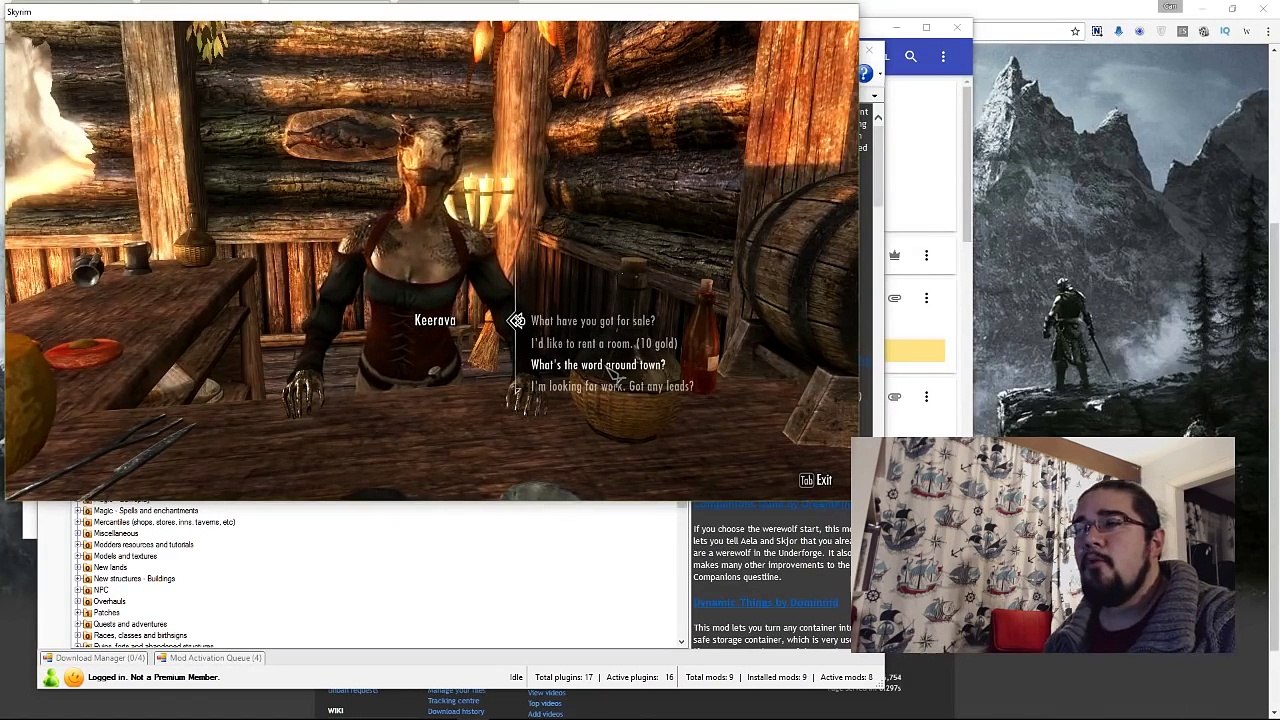
Task: Choose 'I'd like to rent a room' option
Action: tap(604, 343)
